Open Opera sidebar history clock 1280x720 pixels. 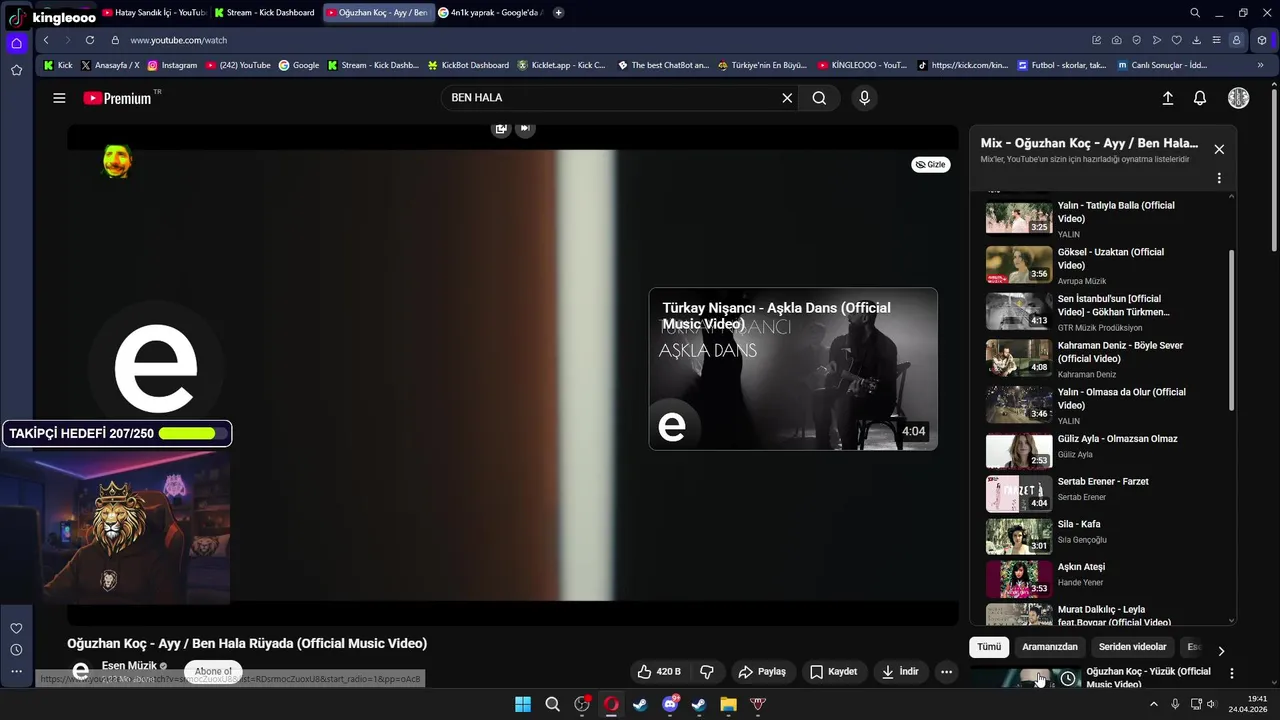click(16, 650)
